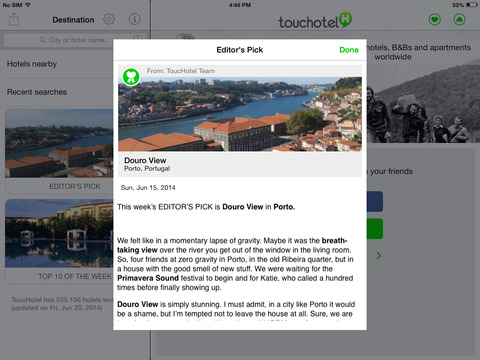Image resolution: width=480 pixels, height=360 pixels.
Task: Open the Top 10 of the Week card
Action: [x=59, y=241]
